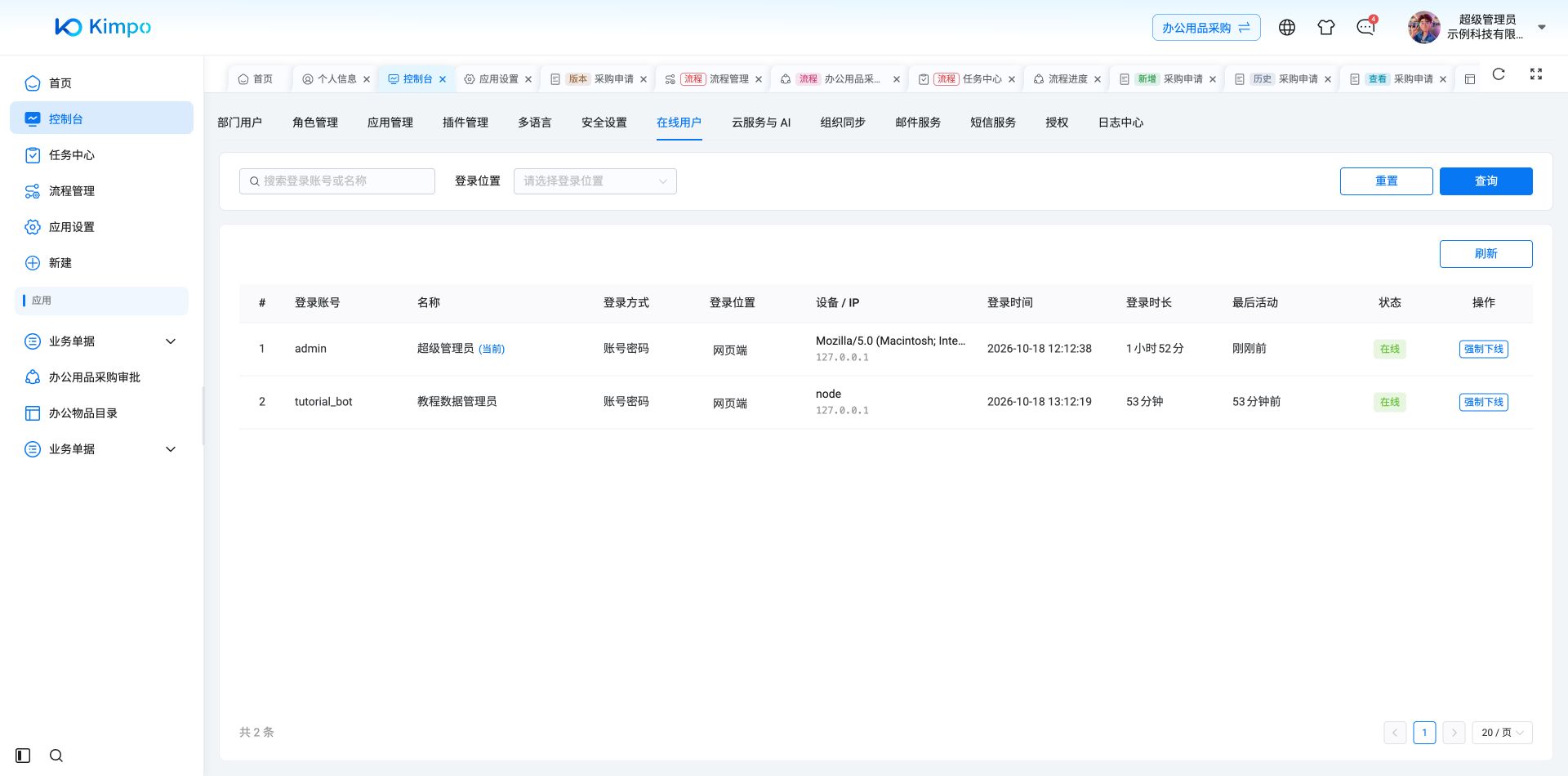The image size is (1568, 776).
Task: Expand first 业务单据 chevron
Action: point(171,341)
